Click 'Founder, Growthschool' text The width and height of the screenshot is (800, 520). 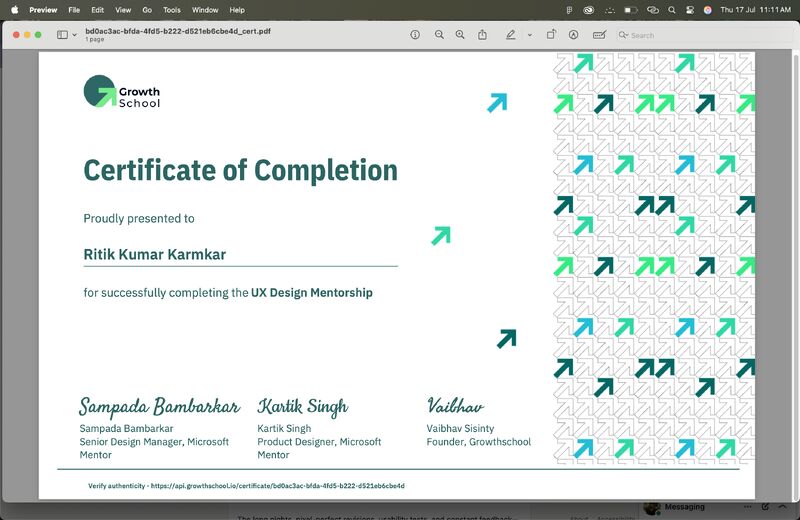479,442
